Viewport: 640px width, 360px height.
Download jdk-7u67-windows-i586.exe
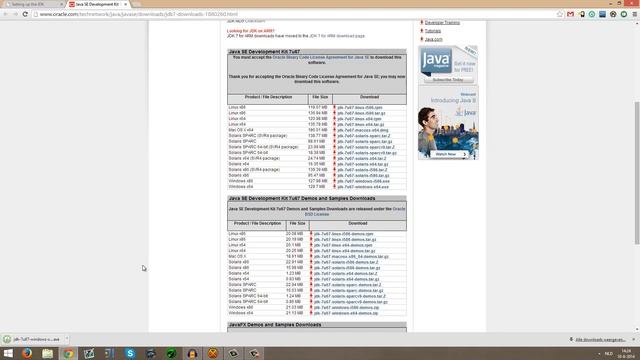tap(363, 181)
